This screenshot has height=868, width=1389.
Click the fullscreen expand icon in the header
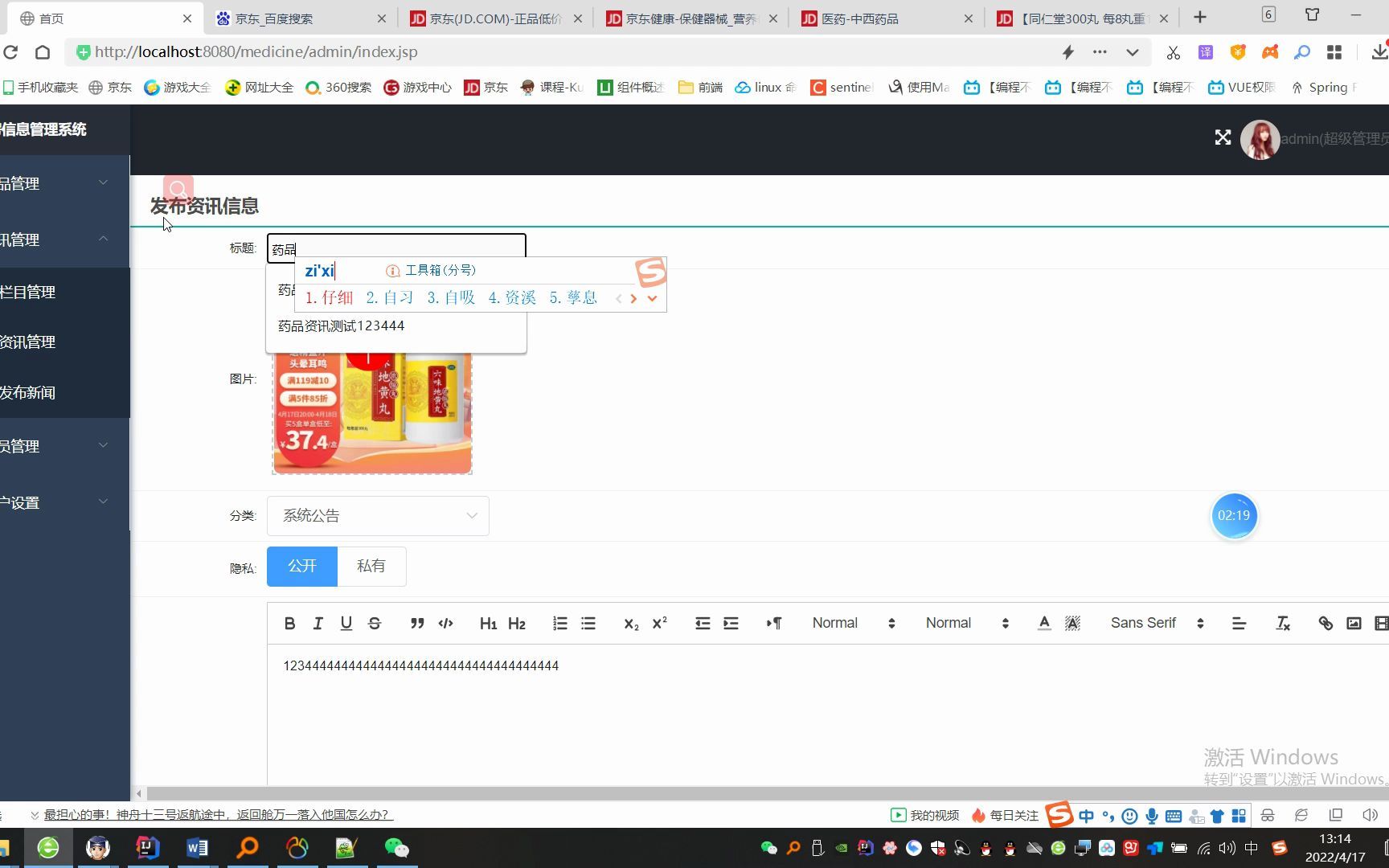pyautogui.click(x=1223, y=137)
